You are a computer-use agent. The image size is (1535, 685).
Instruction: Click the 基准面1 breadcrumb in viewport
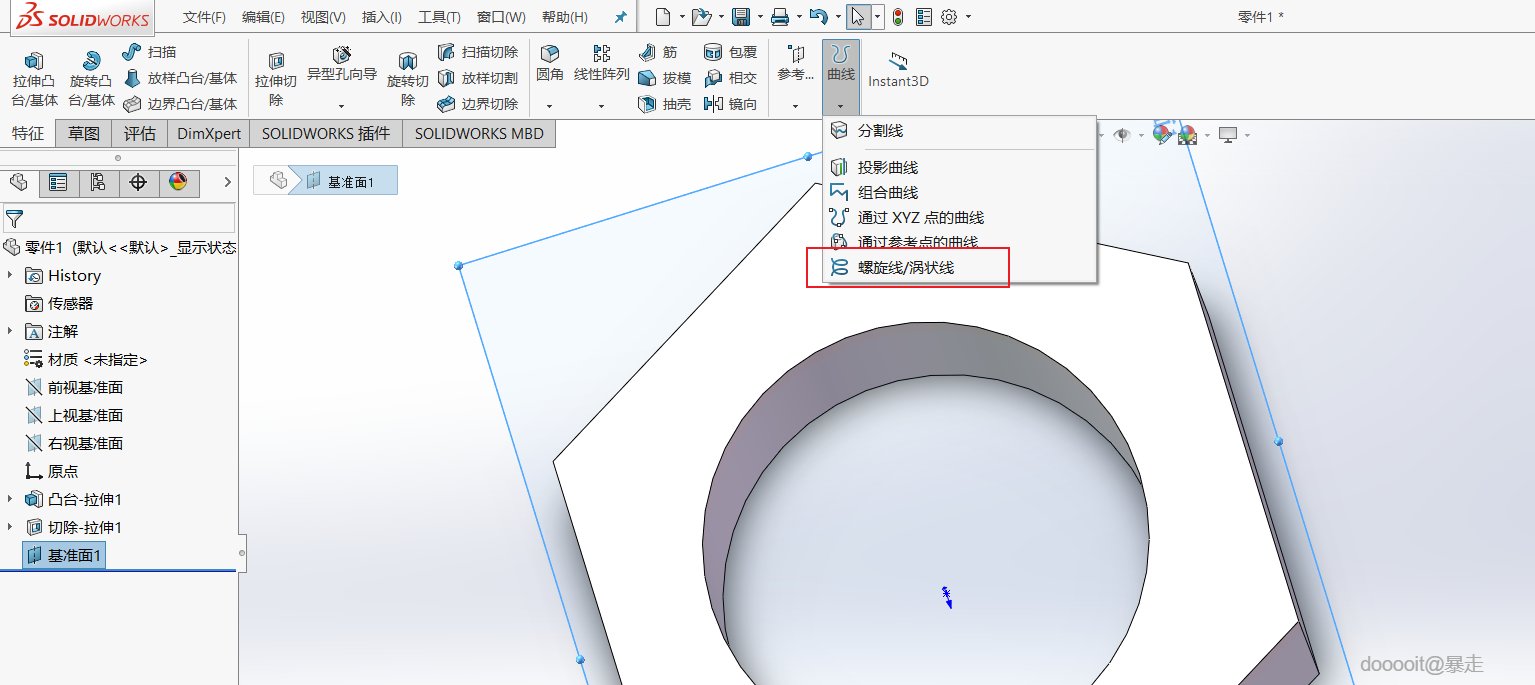pyautogui.click(x=342, y=180)
